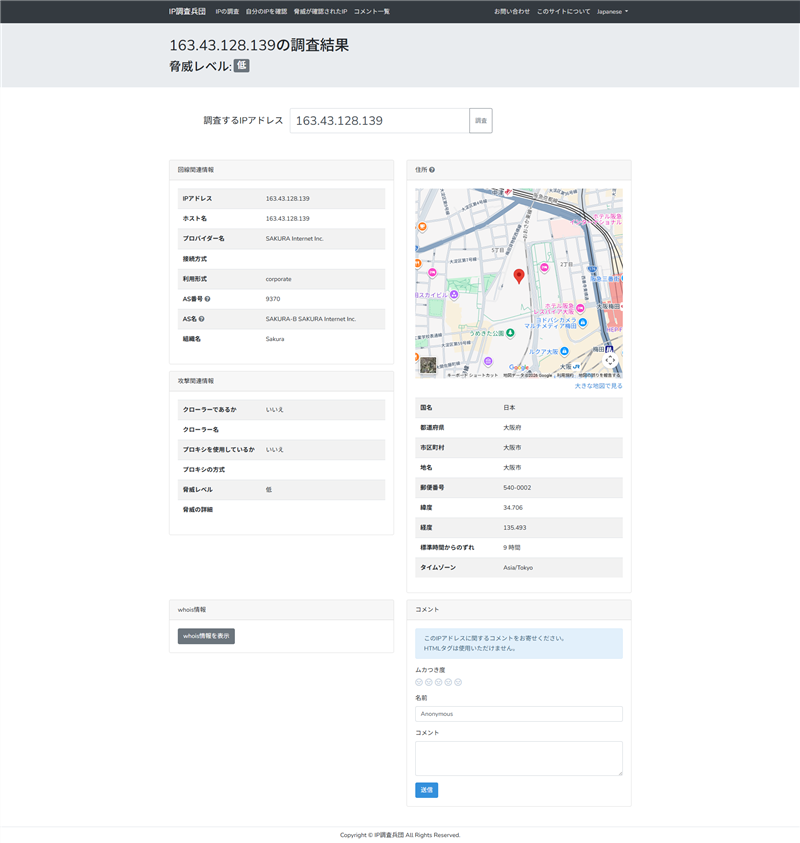Click the 大きな地図で見る link
The height and width of the screenshot is (843, 800).
coord(598,385)
